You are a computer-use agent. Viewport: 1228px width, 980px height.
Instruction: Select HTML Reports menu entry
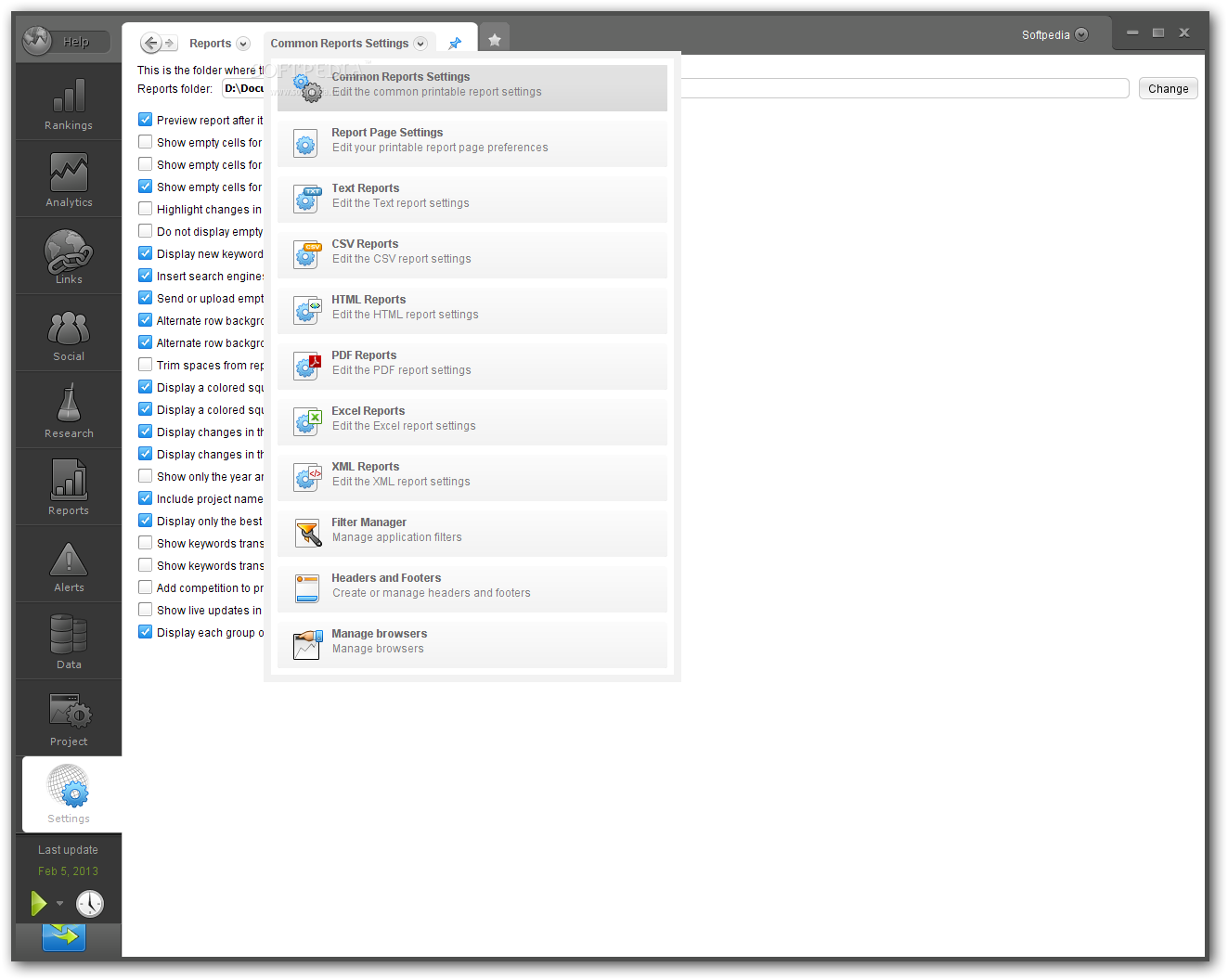point(472,310)
